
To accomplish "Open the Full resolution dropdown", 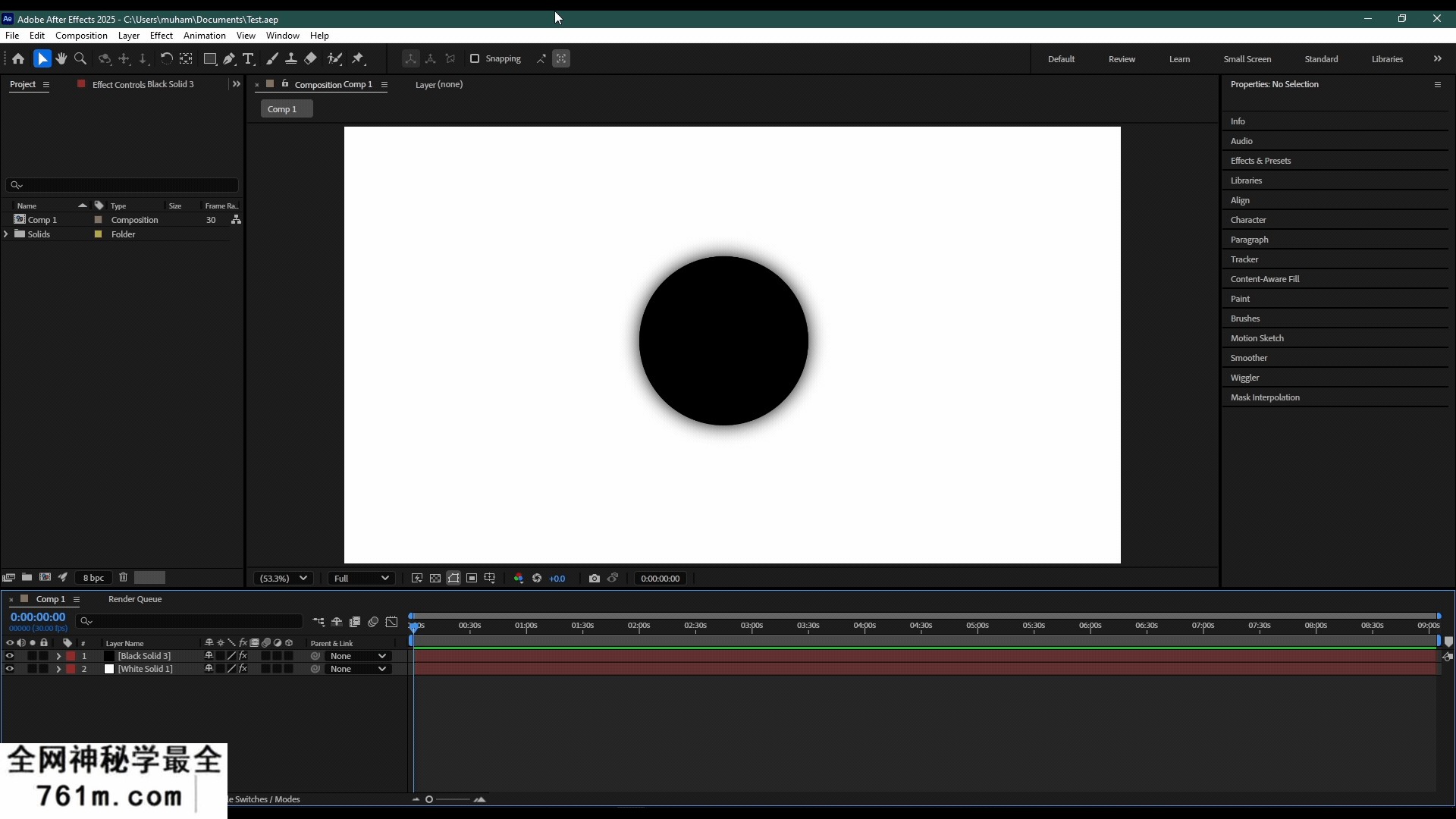I will click(x=361, y=578).
